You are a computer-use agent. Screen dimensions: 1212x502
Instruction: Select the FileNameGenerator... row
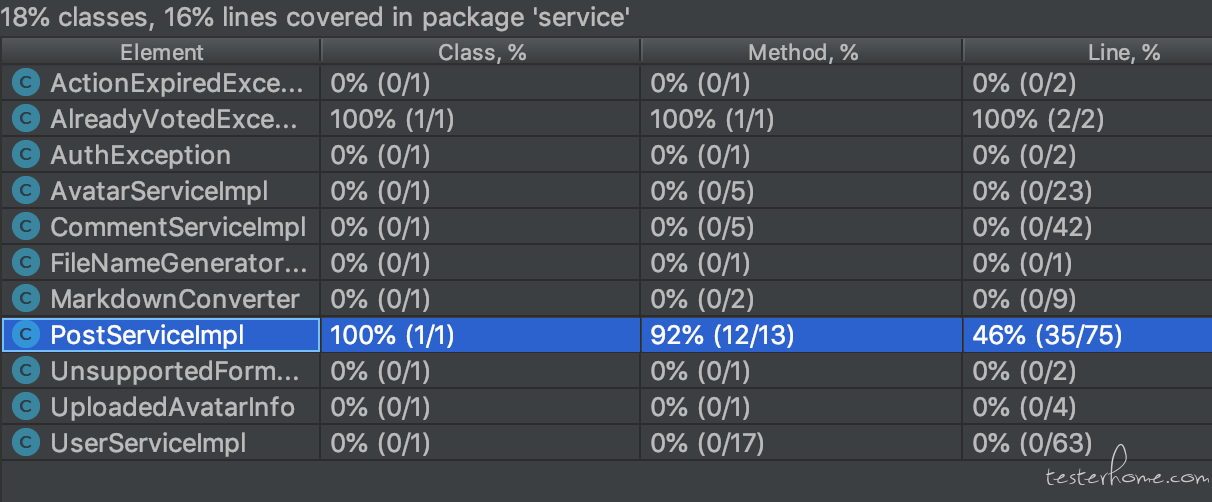tap(606, 263)
